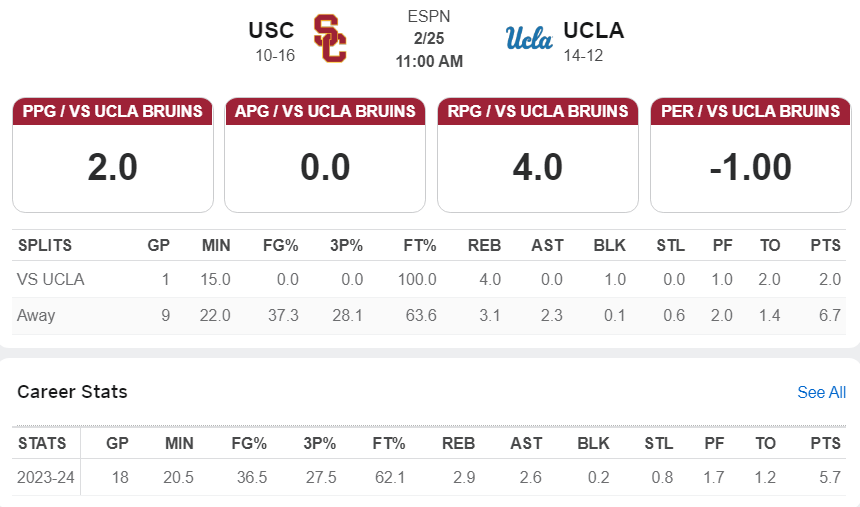Click the SPLITS column header
The width and height of the screenshot is (860, 507).
click(45, 245)
